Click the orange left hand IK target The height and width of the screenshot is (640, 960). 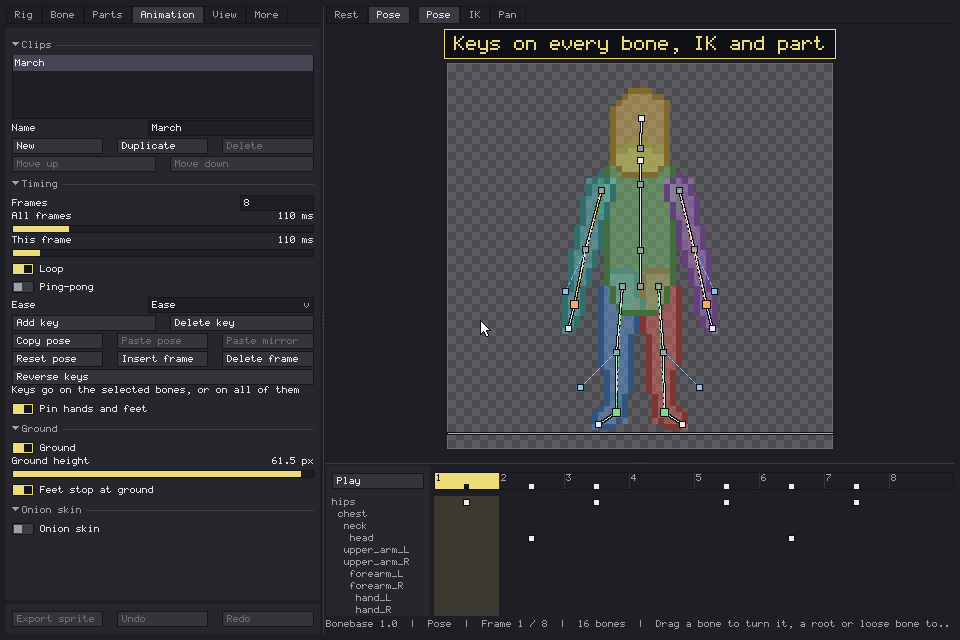pyautogui.click(x=574, y=304)
